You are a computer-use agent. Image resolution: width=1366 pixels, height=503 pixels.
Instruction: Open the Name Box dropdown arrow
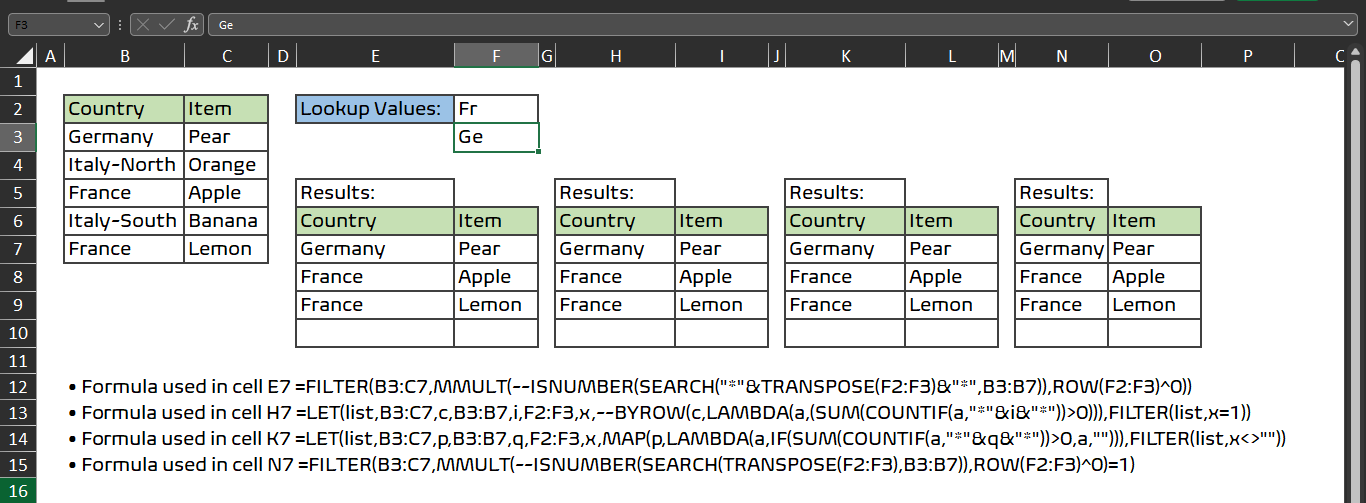point(99,25)
